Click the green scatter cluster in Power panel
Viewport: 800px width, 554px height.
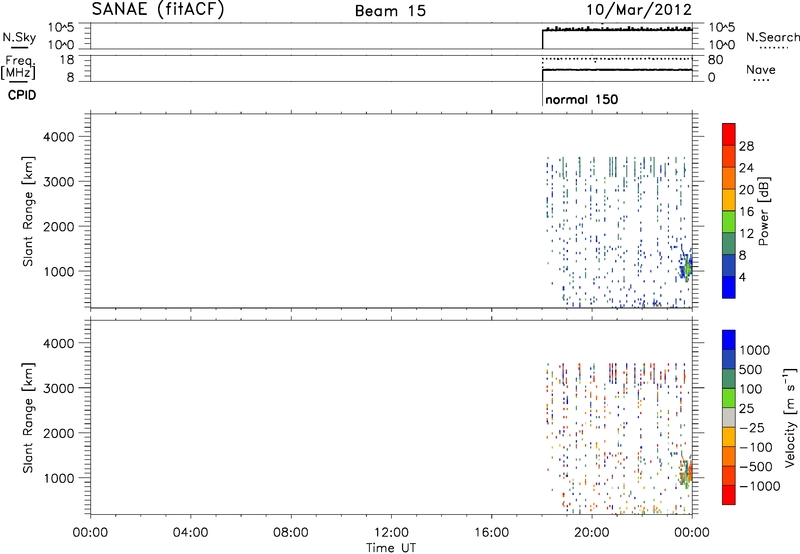point(687,267)
